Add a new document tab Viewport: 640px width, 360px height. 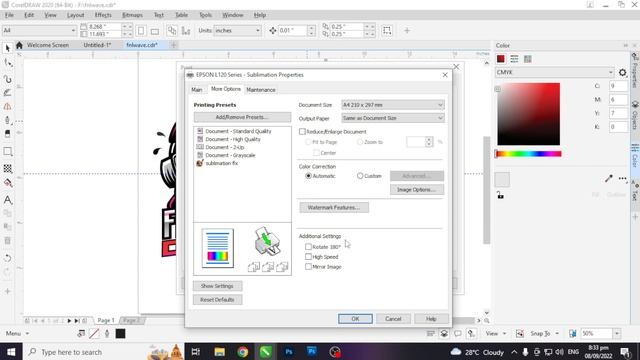click(x=173, y=45)
